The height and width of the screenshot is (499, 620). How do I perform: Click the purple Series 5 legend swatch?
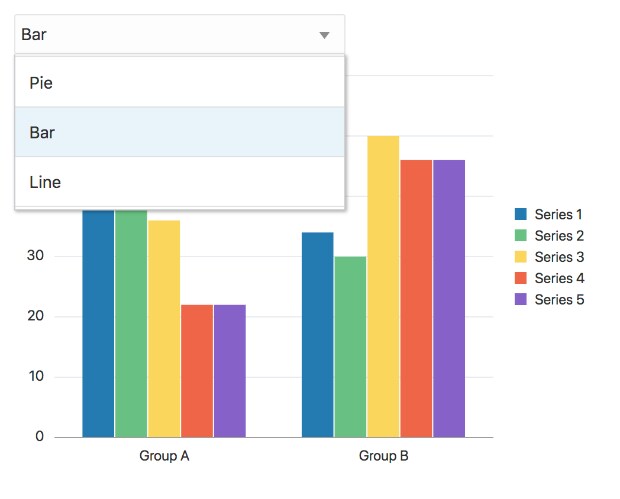(520, 299)
